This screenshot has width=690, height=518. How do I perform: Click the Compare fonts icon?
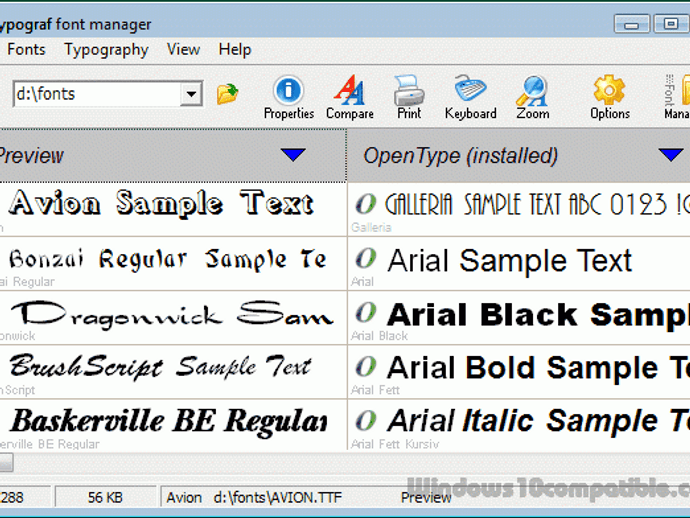click(350, 97)
